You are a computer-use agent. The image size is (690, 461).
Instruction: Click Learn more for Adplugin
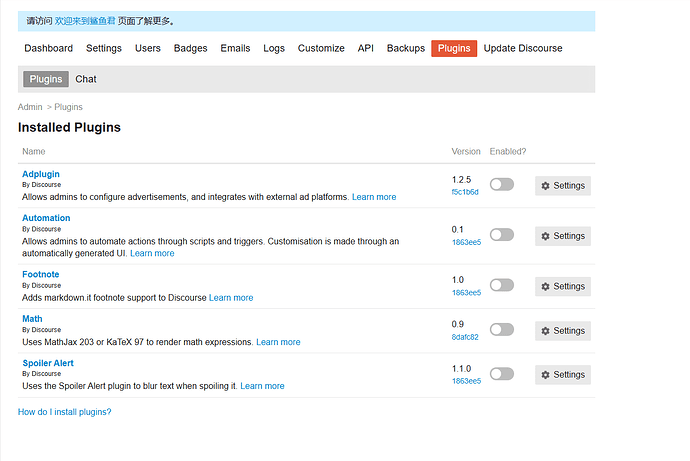[374, 197]
